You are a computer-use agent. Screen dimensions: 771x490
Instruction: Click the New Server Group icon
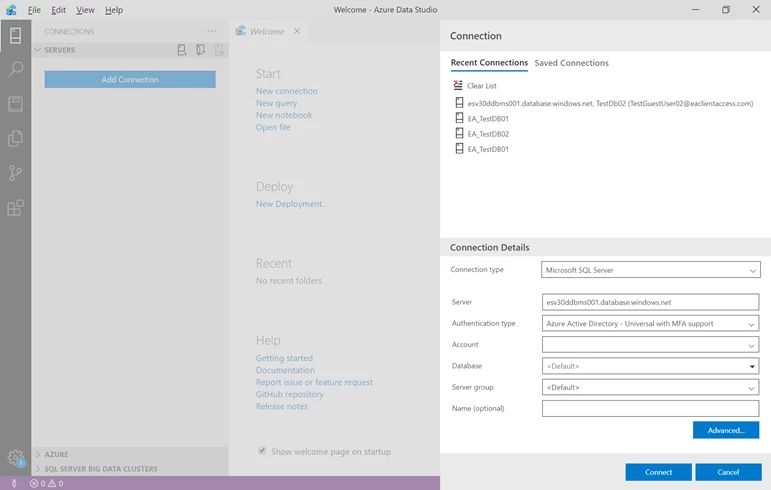pyautogui.click(x=201, y=50)
